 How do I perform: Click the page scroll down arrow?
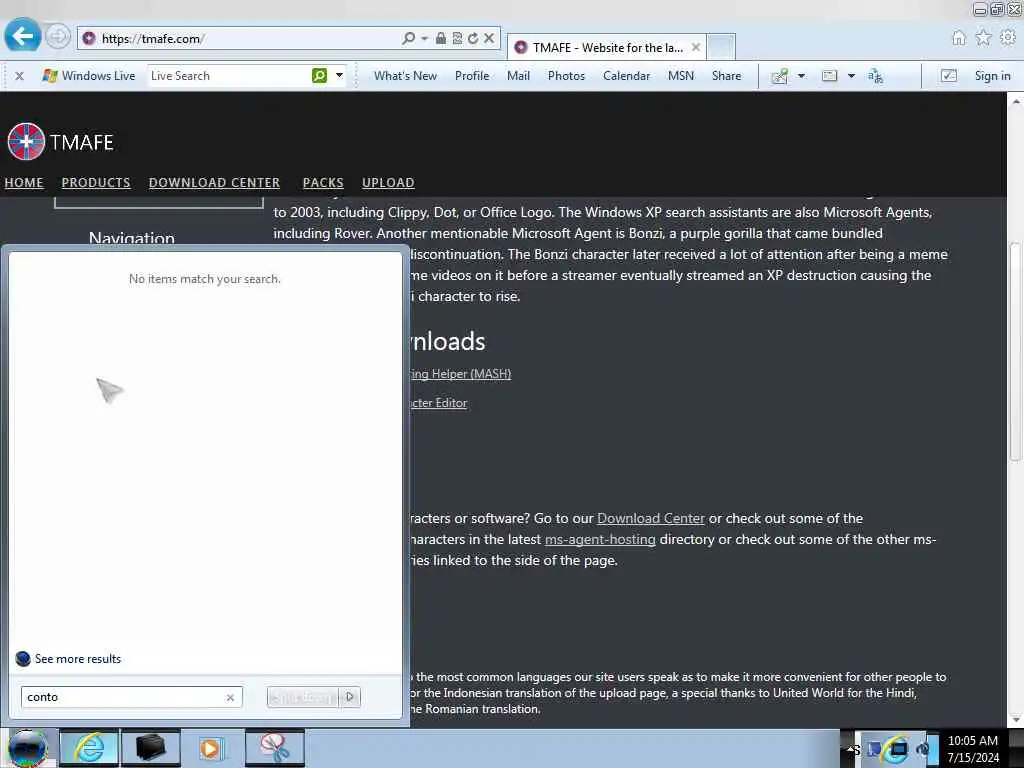click(1016, 720)
